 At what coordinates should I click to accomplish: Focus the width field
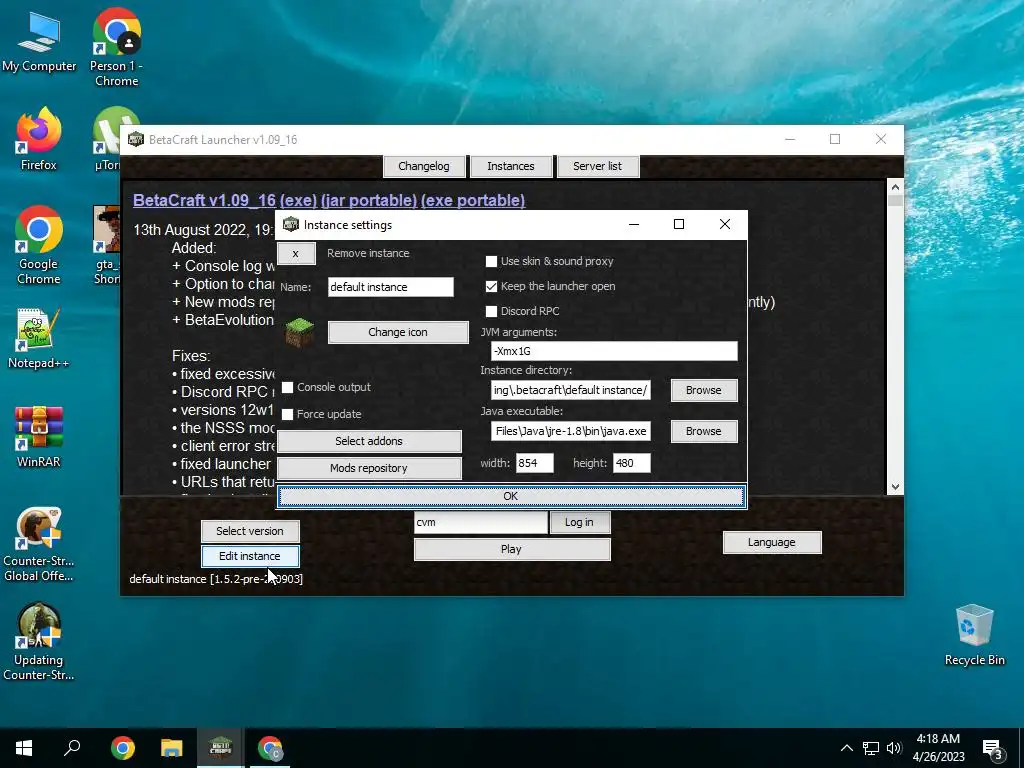point(534,463)
